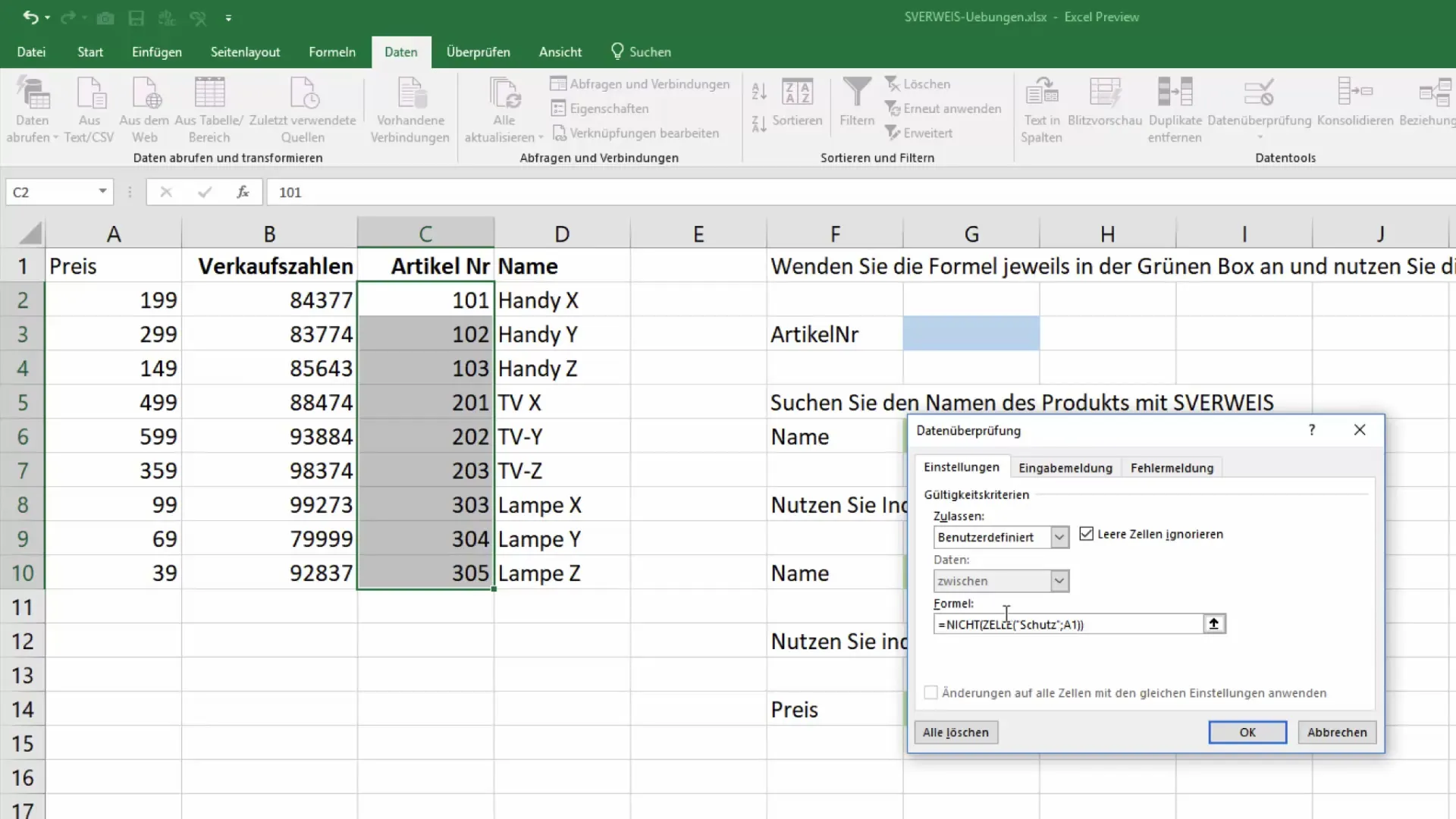This screenshot has width=1456, height=819.
Task: Switch to the Start ribbon tab
Action: click(90, 52)
